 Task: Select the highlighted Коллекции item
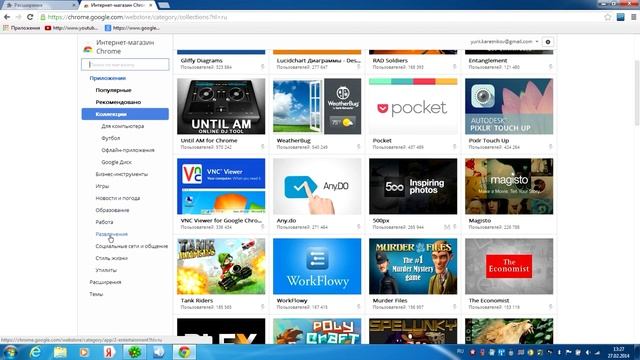125,114
